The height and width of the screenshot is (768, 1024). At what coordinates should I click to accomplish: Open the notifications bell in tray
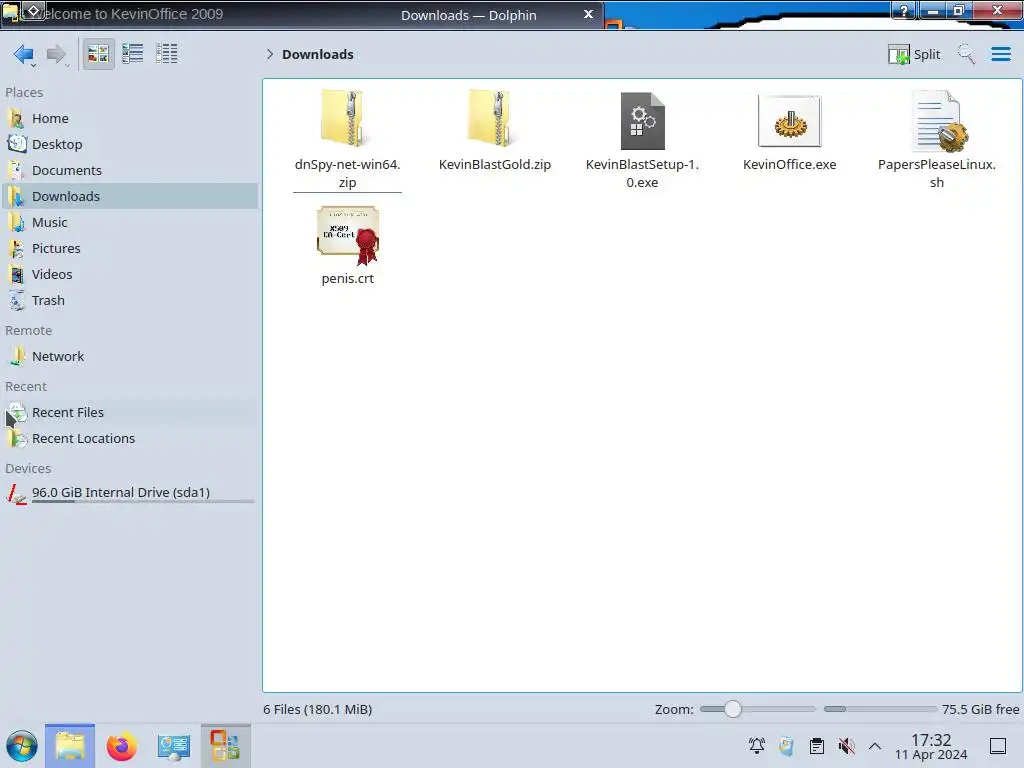click(x=757, y=746)
